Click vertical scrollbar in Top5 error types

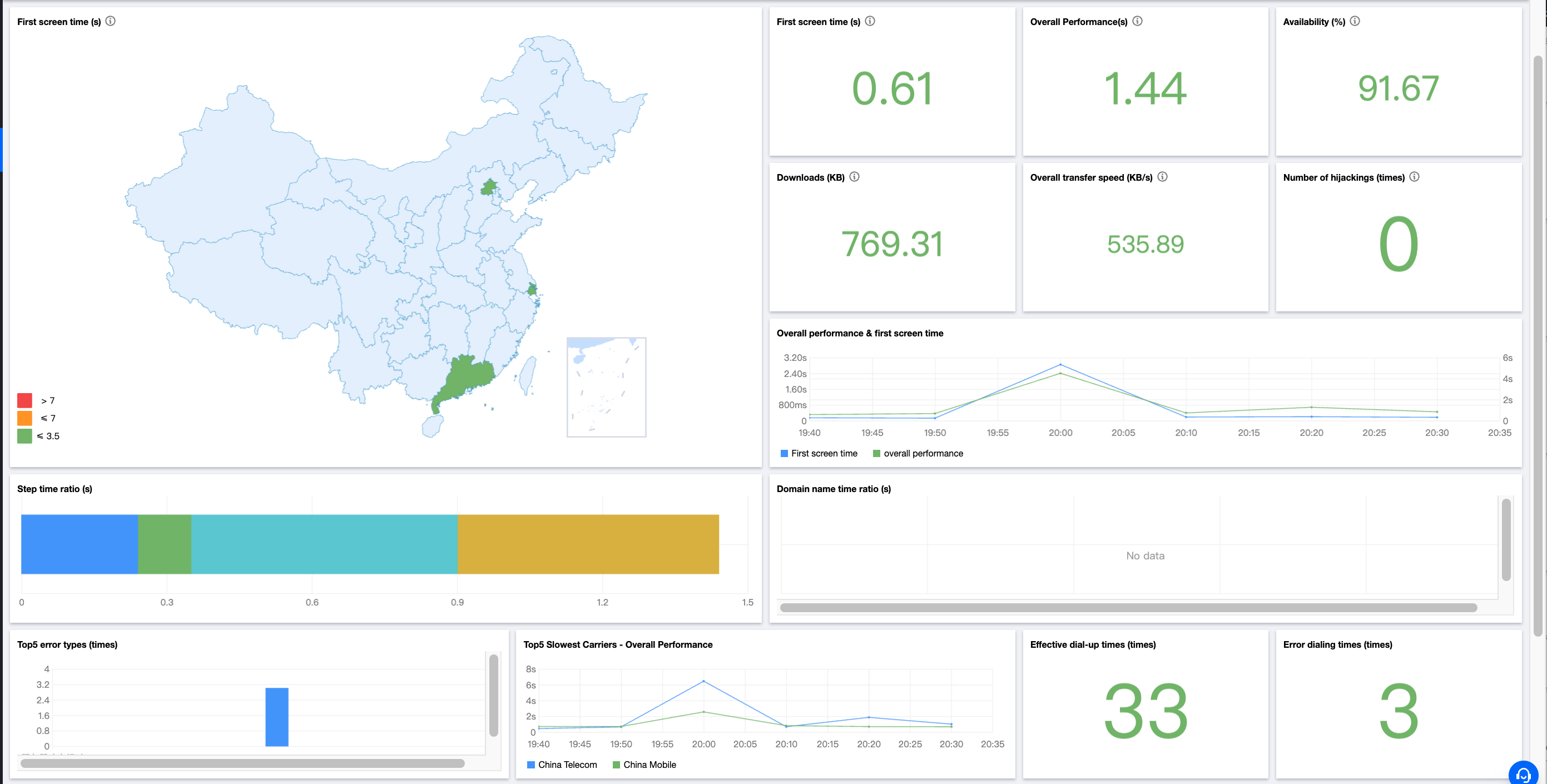tap(494, 695)
